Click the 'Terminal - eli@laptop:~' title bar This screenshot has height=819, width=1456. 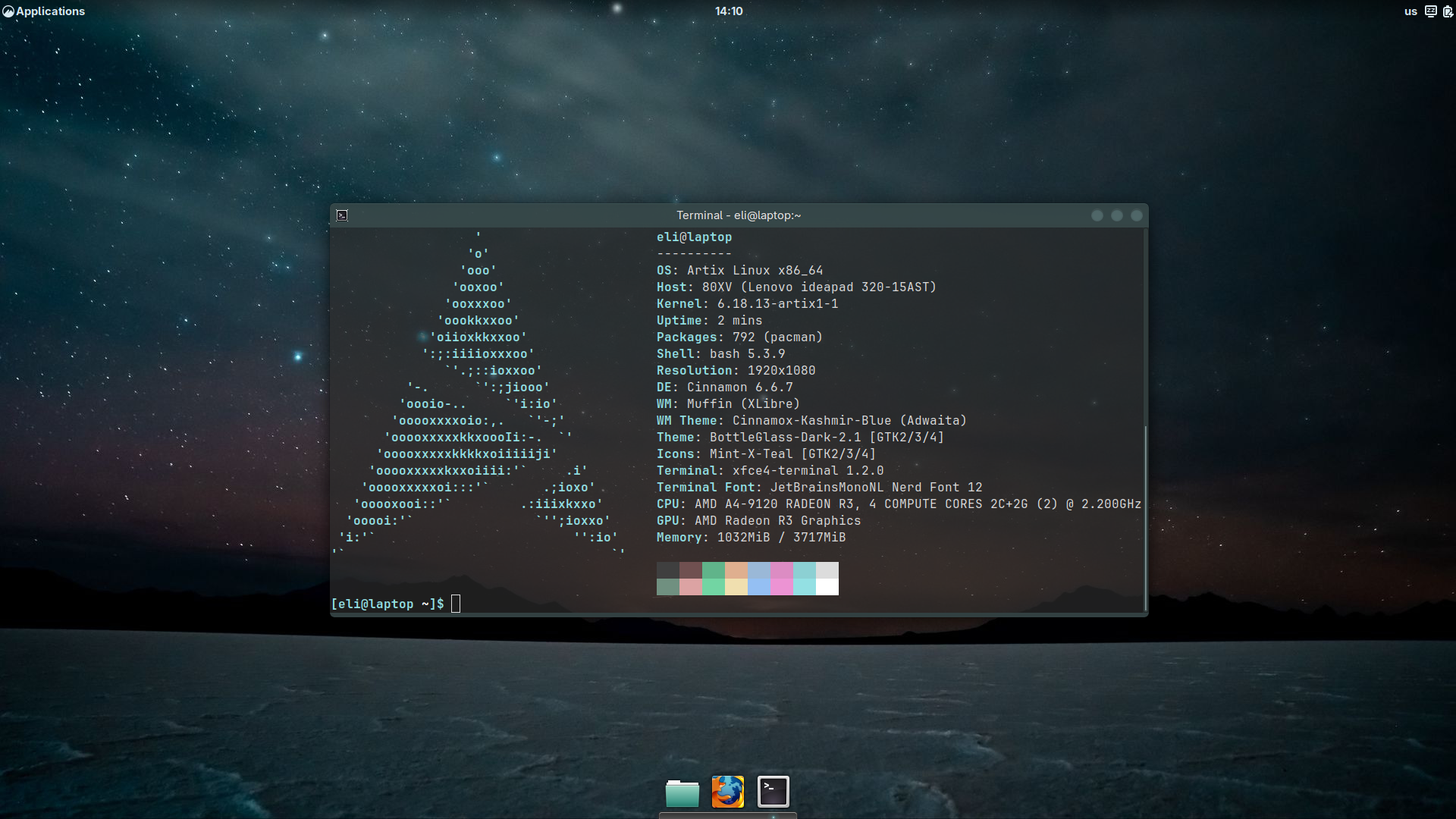738,215
